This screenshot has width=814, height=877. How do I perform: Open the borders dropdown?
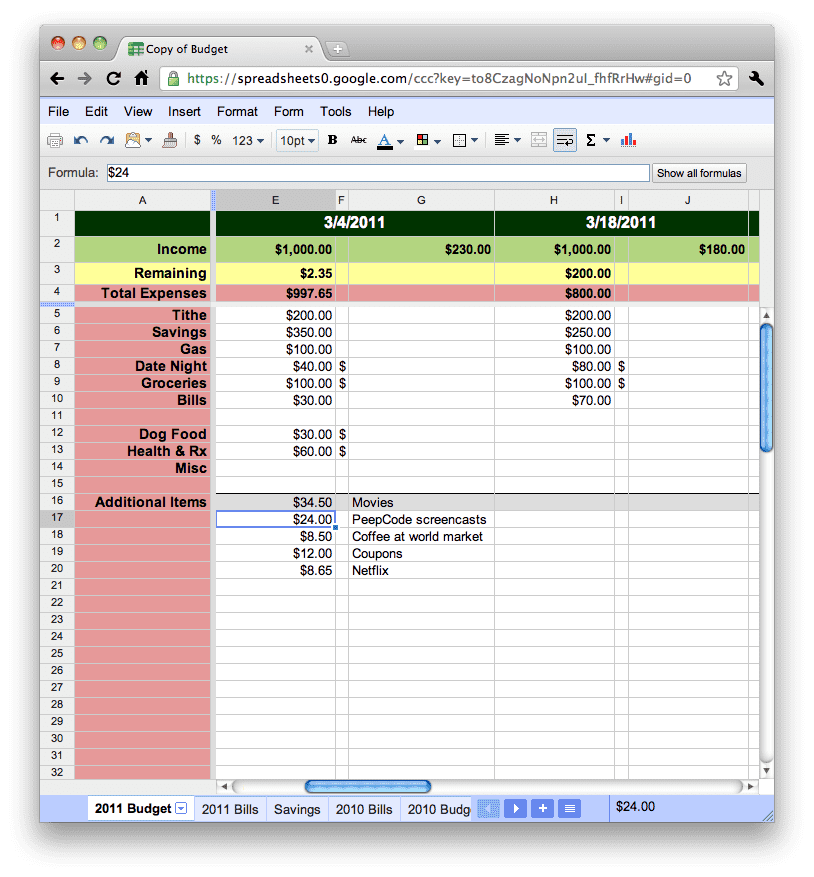click(x=464, y=140)
